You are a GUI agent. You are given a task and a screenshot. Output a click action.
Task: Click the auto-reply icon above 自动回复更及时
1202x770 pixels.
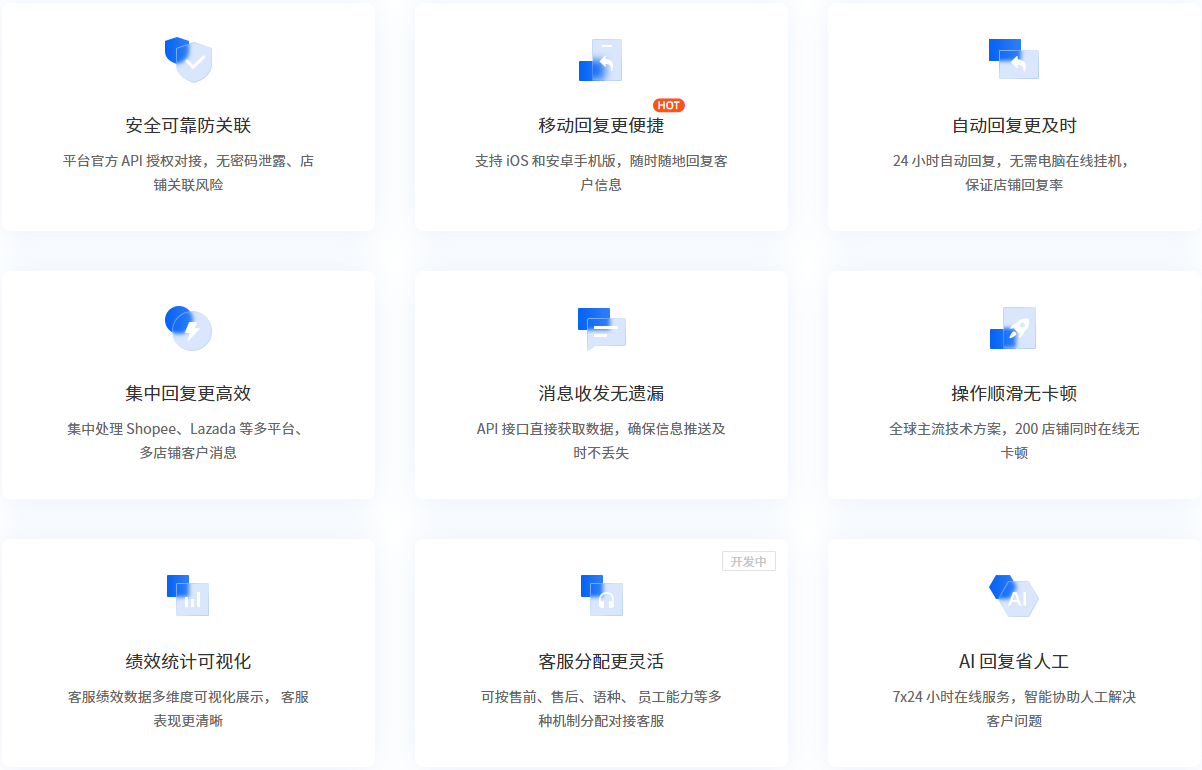[1014, 59]
